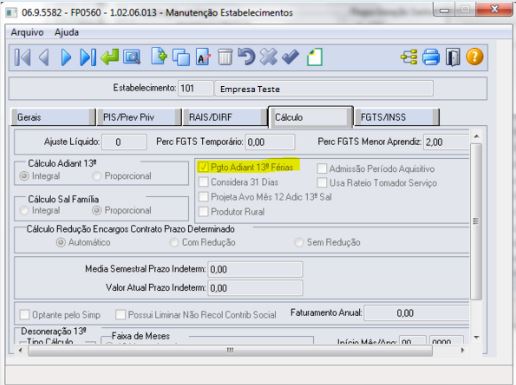Viewport: 516px width, 385px height.
Task: Click the Perc FGTS Menor Aprendiz field
Action: pyautogui.click(x=446, y=142)
